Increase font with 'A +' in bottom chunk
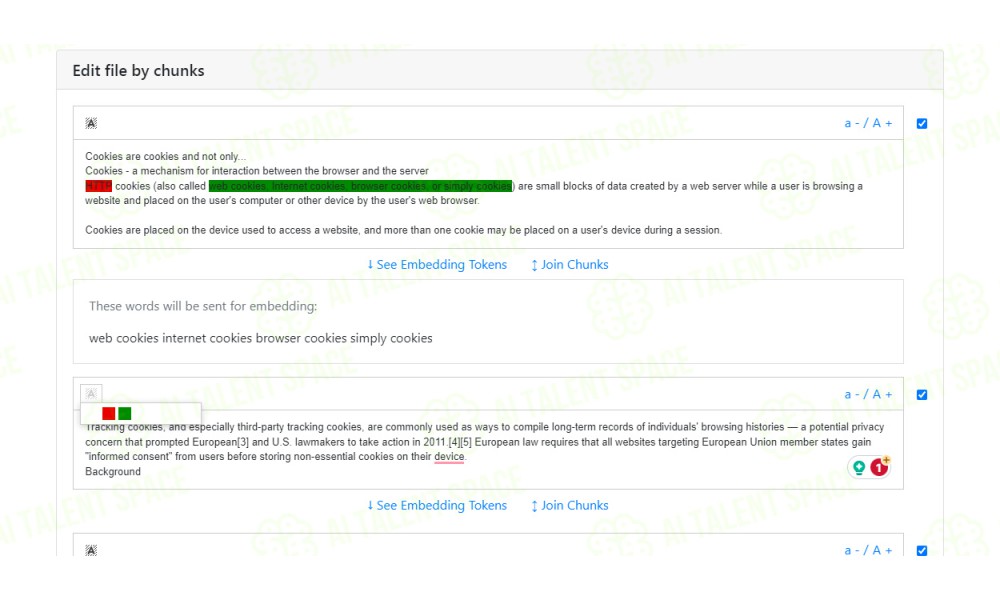Image resolution: width=1000 pixels, height=600 pixels. point(882,550)
